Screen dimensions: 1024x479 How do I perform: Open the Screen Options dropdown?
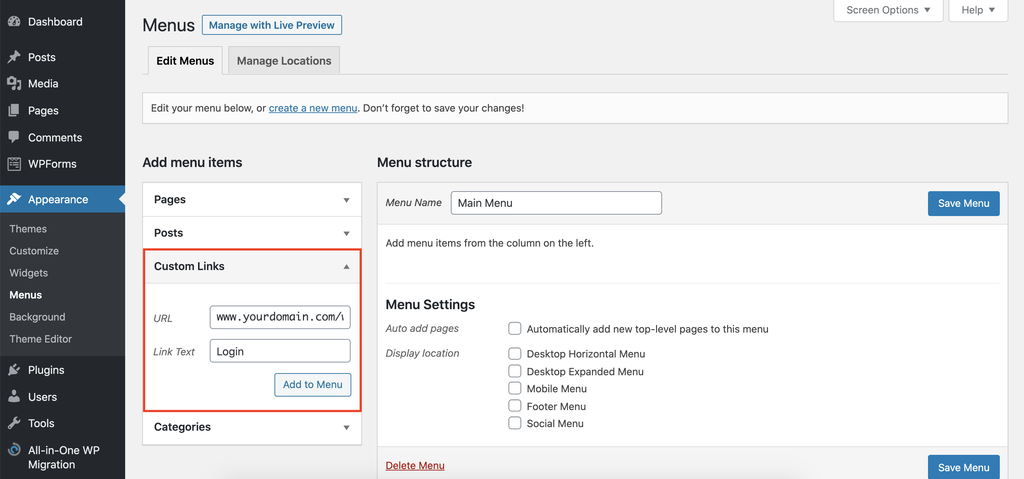(888, 10)
